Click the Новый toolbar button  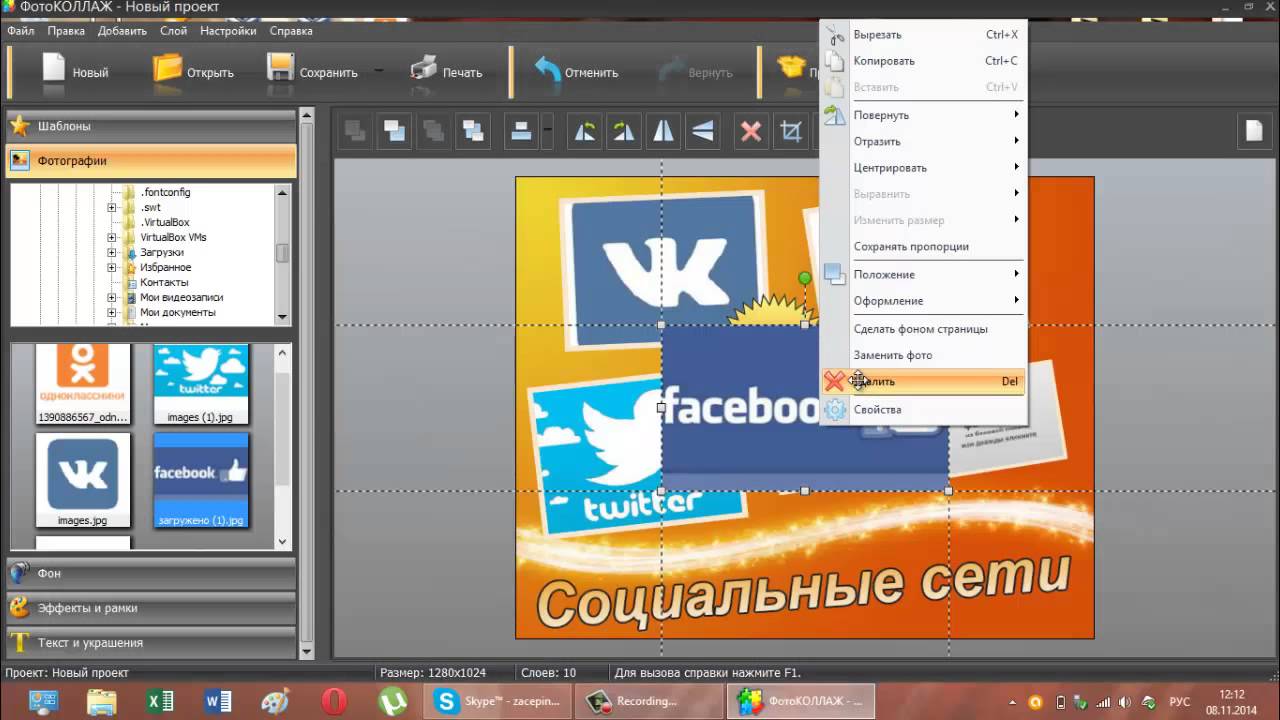(x=74, y=71)
